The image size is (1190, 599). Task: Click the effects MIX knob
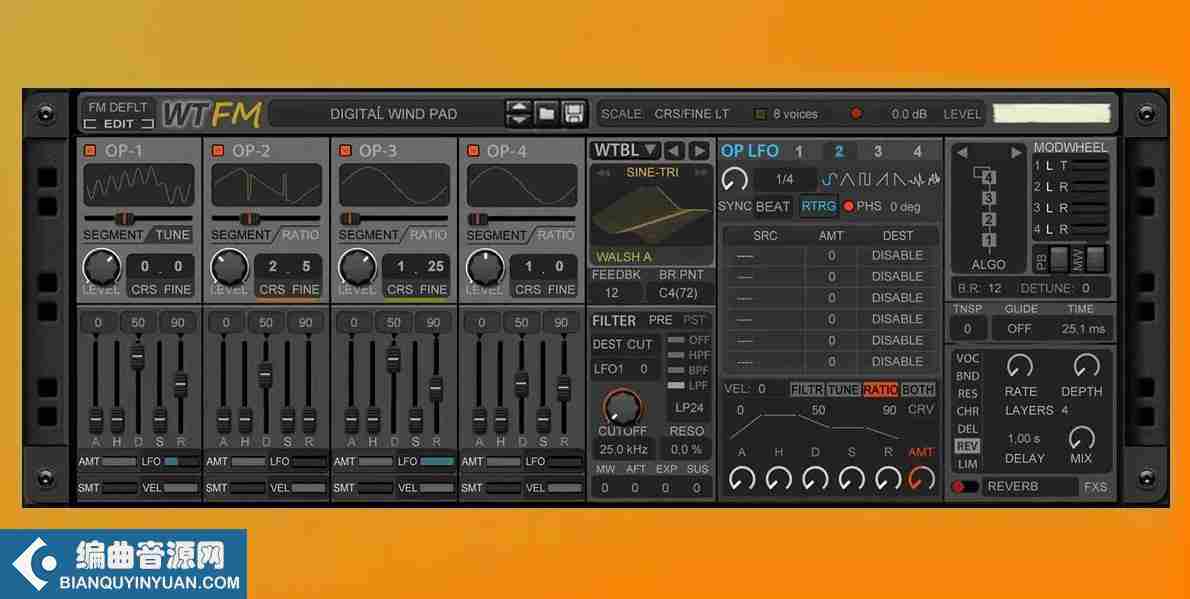tap(1081, 438)
